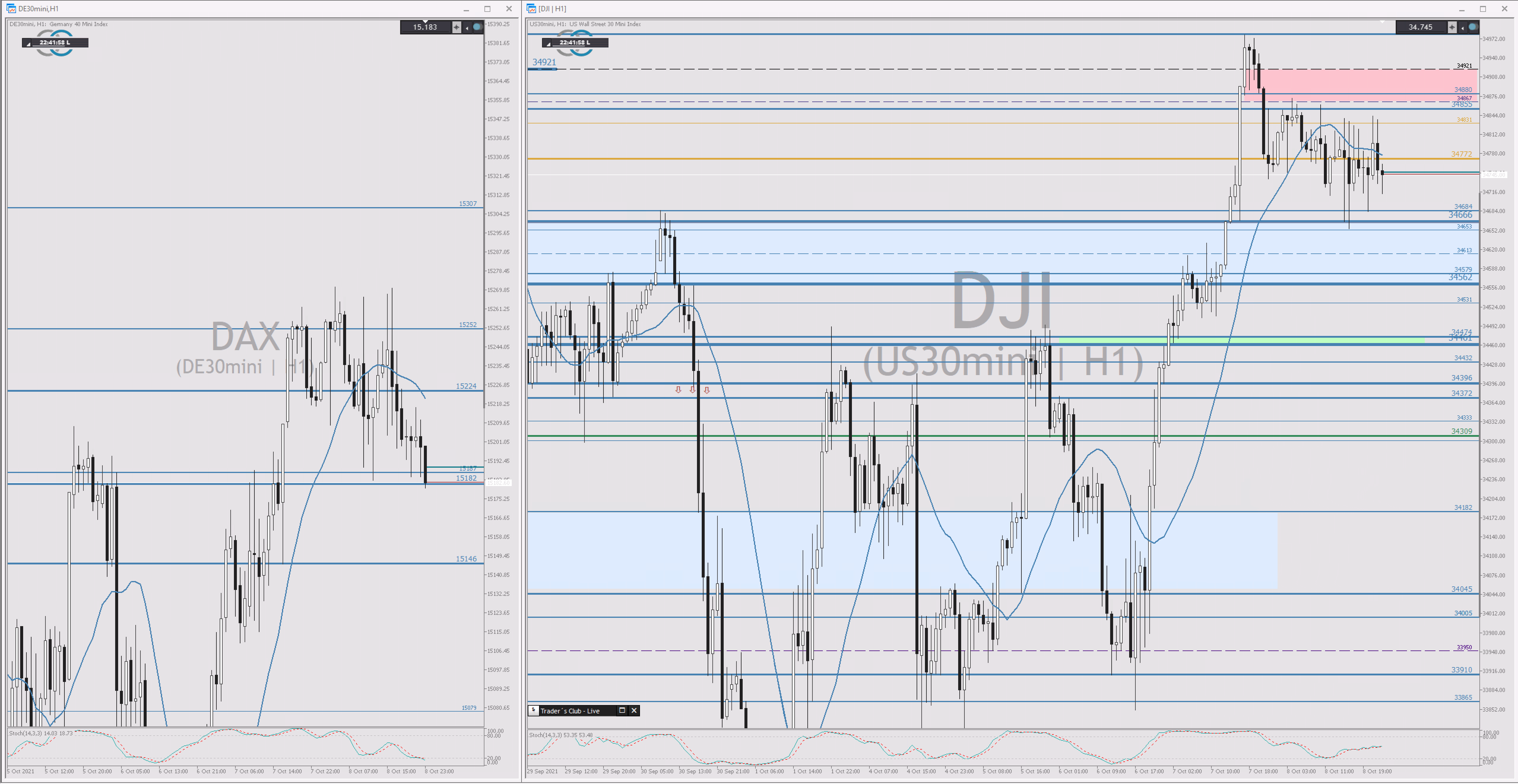Select the purple 33950 level label in DJI chart
The image size is (1518, 784).
[1464, 647]
